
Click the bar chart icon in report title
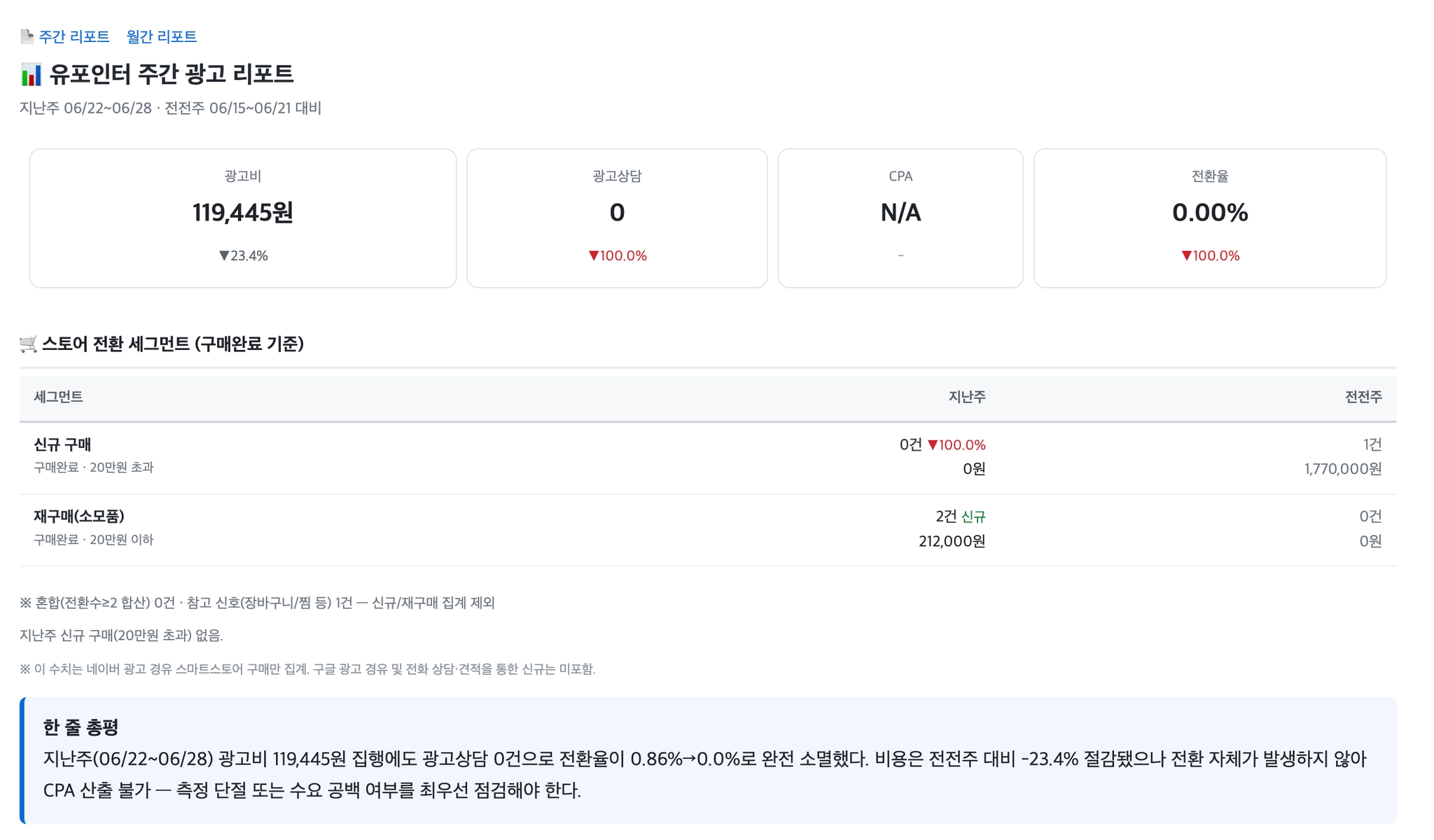pos(32,74)
